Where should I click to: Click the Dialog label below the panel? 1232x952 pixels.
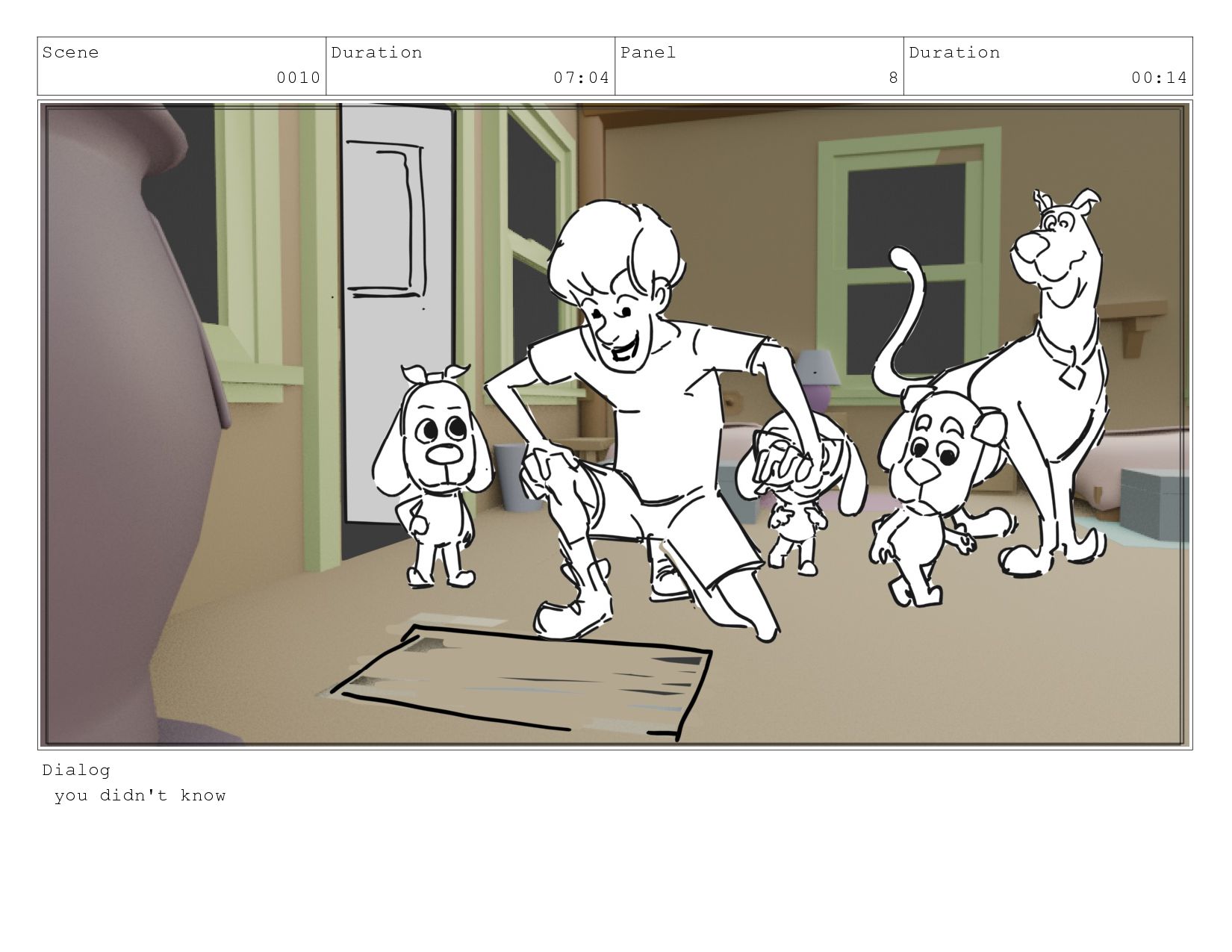tap(76, 770)
